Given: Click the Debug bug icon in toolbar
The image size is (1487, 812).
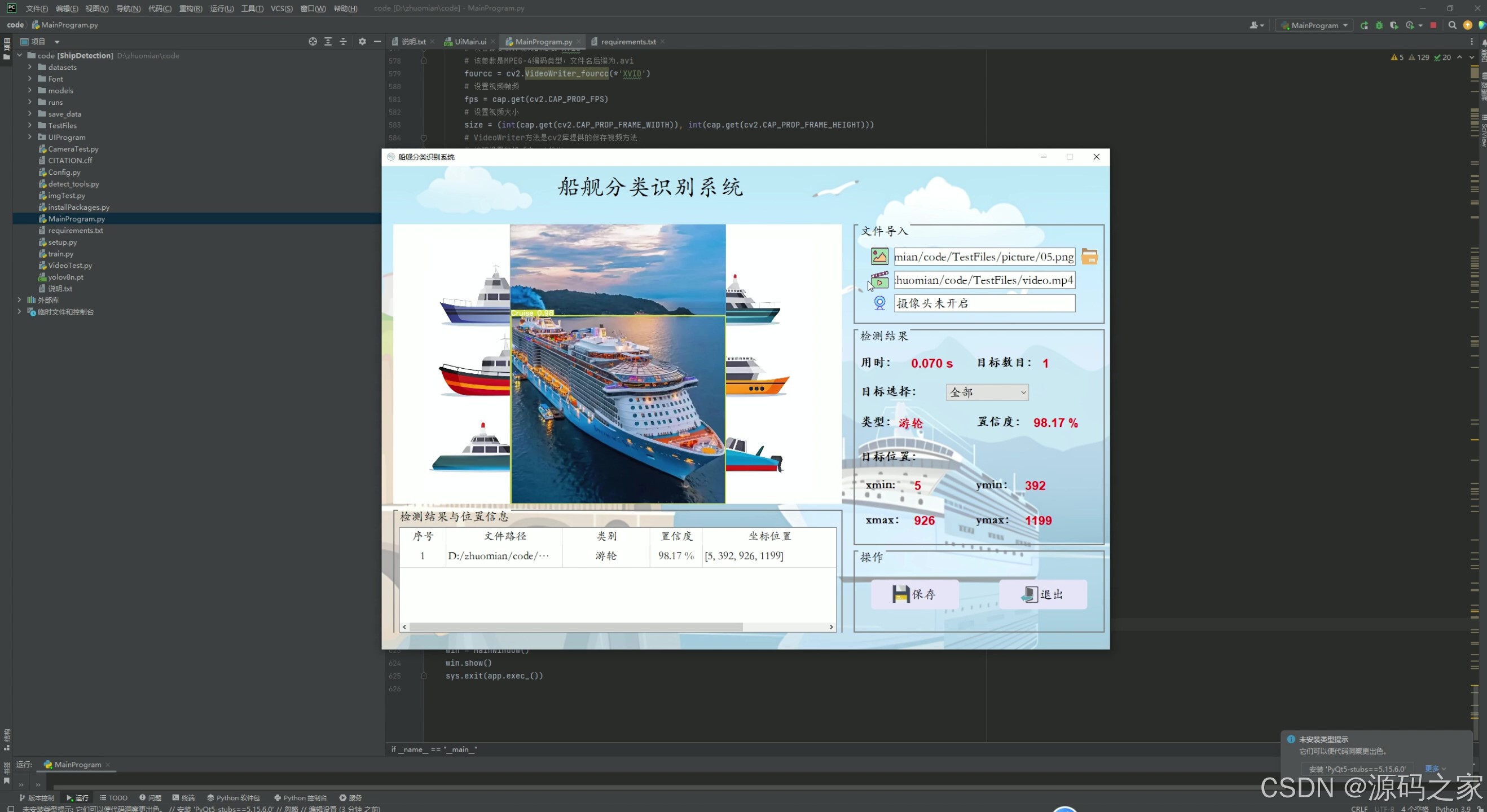Looking at the screenshot, I should click(1379, 25).
